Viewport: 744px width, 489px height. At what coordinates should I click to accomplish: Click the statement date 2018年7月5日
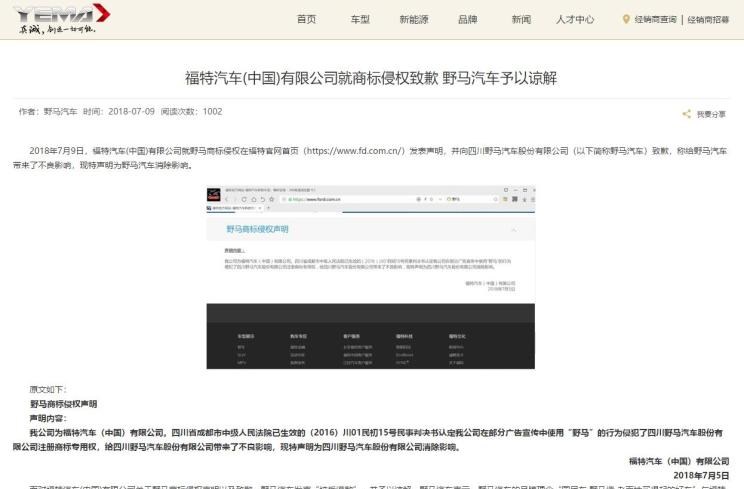pyautogui.click(x=701, y=475)
